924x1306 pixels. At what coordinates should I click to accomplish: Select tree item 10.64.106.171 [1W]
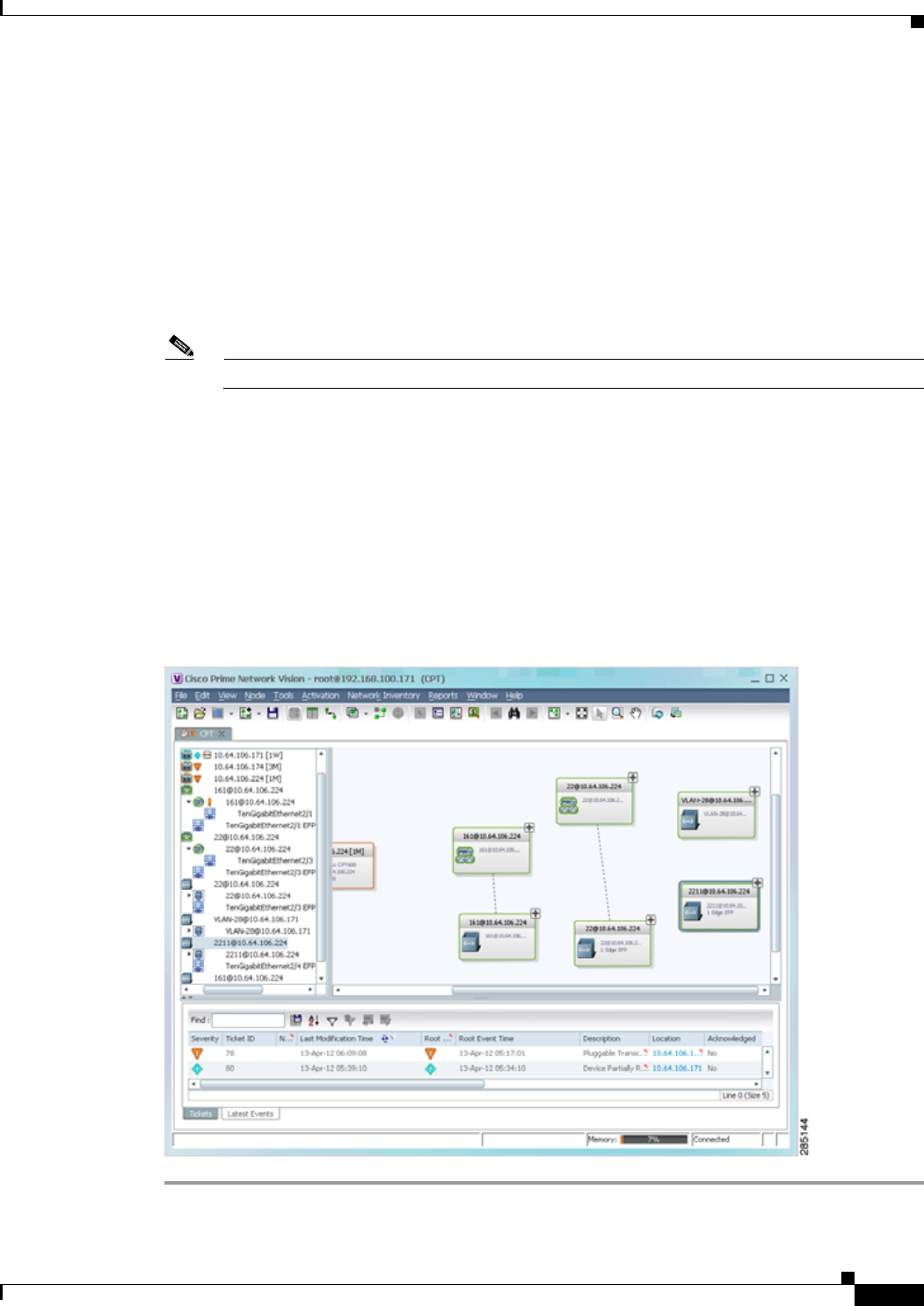(248, 755)
